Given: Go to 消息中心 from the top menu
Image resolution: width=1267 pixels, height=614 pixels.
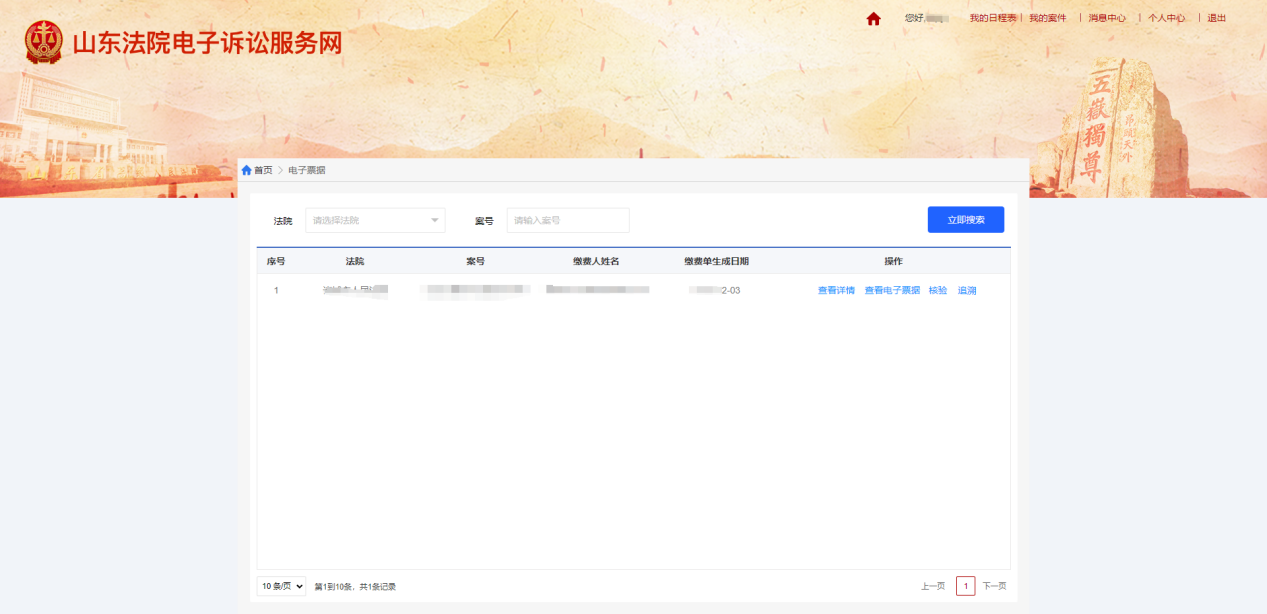Looking at the screenshot, I should pyautogui.click(x=1107, y=18).
